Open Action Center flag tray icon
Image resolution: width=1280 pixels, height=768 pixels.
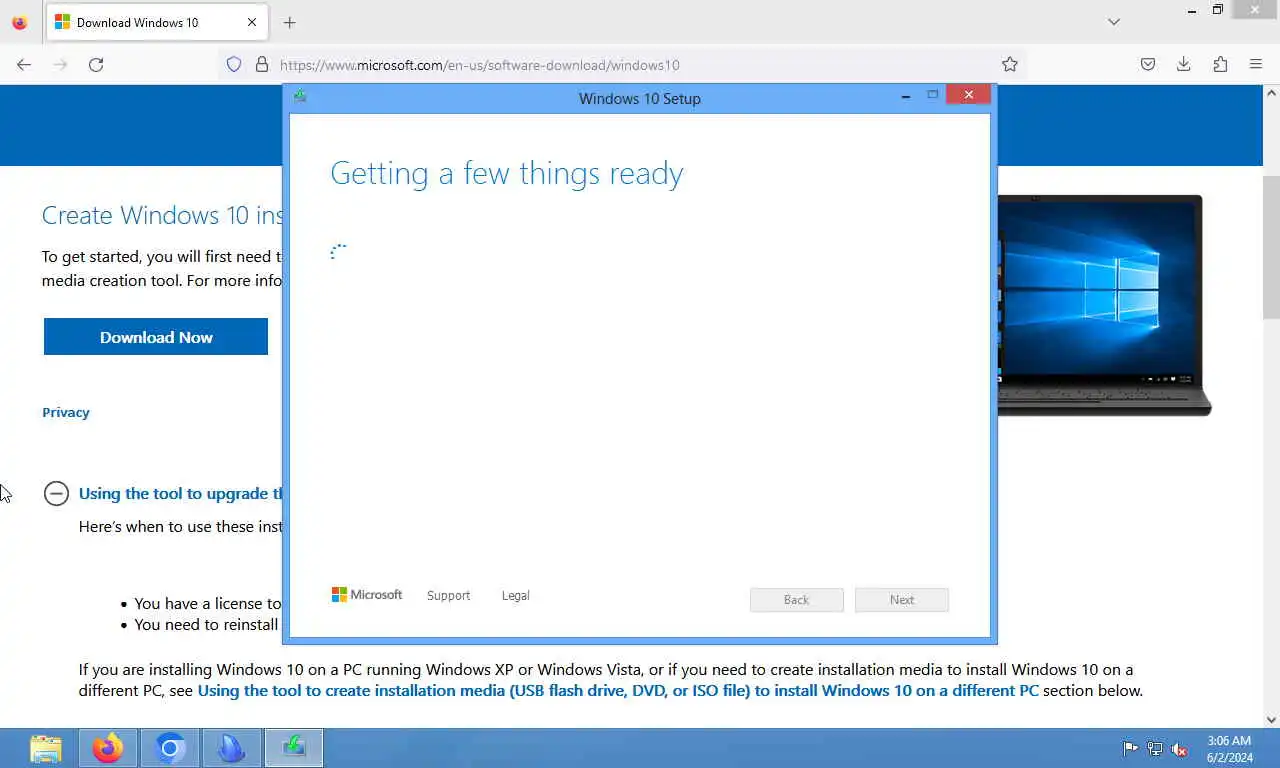[x=1130, y=748]
